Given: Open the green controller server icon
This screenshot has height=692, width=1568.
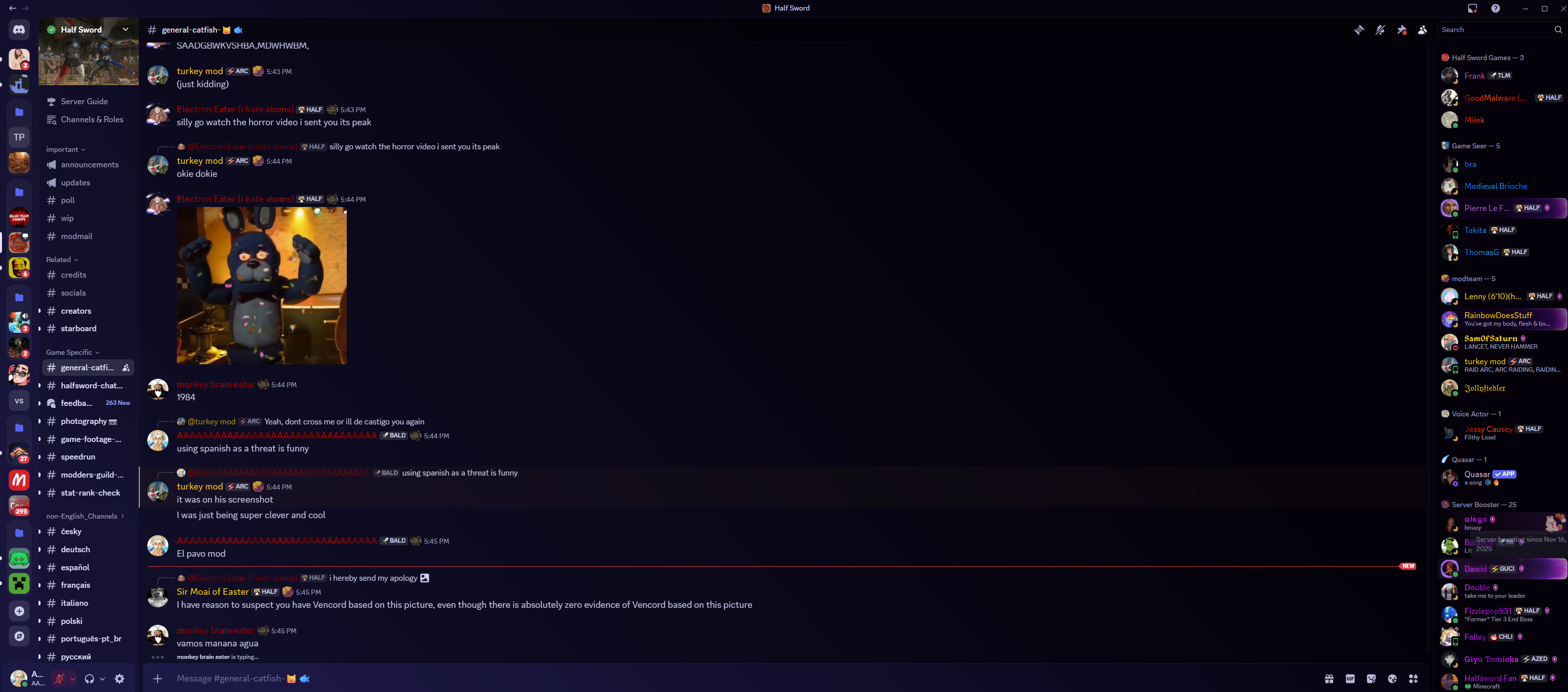Looking at the screenshot, I should pos(19,559).
